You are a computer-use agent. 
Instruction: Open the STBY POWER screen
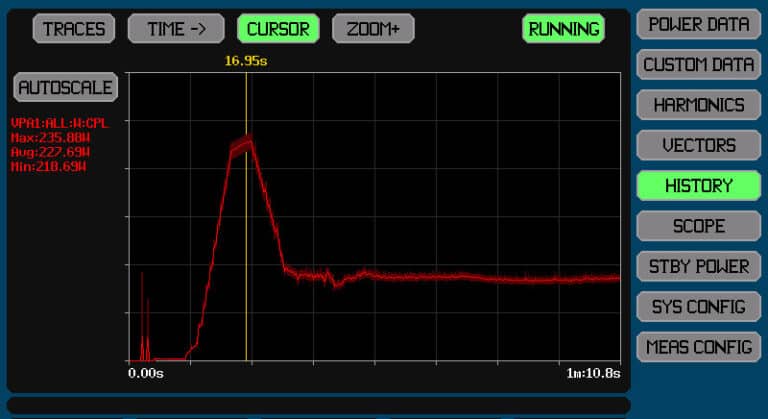click(699, 266)
